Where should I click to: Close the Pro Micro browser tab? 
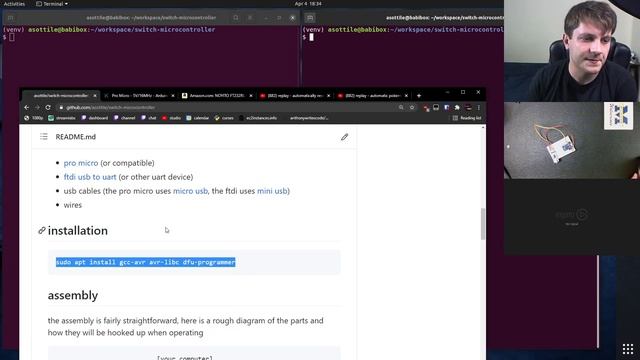(x=173, y=96)
